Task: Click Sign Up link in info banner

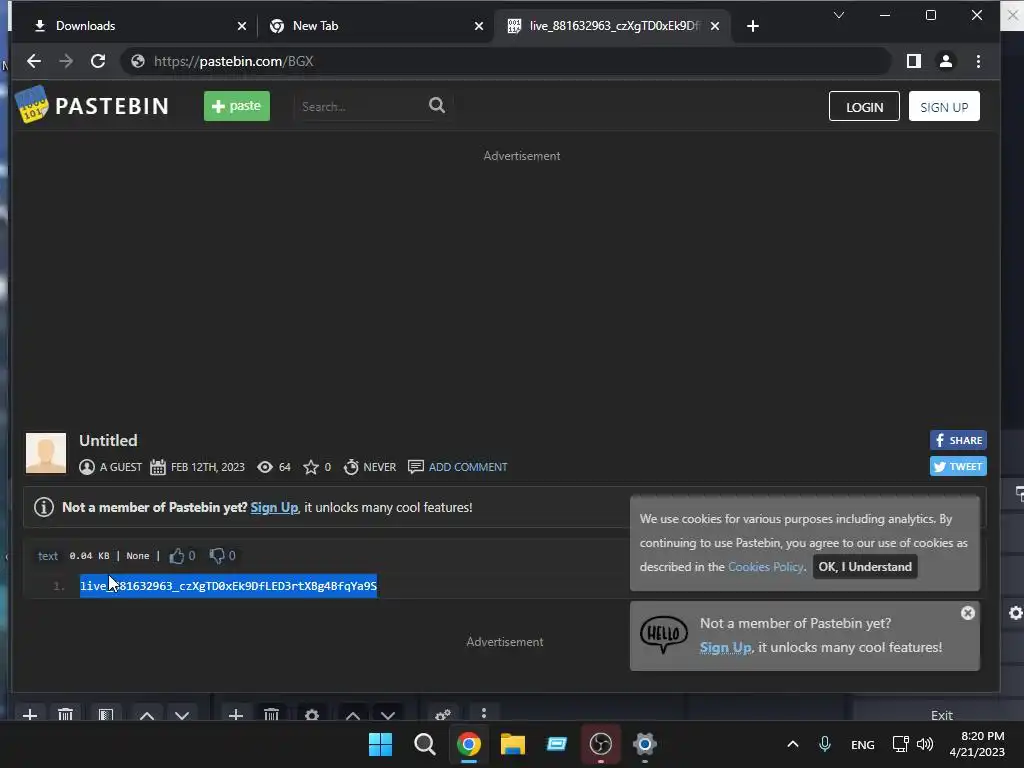Action: point(274,507)
